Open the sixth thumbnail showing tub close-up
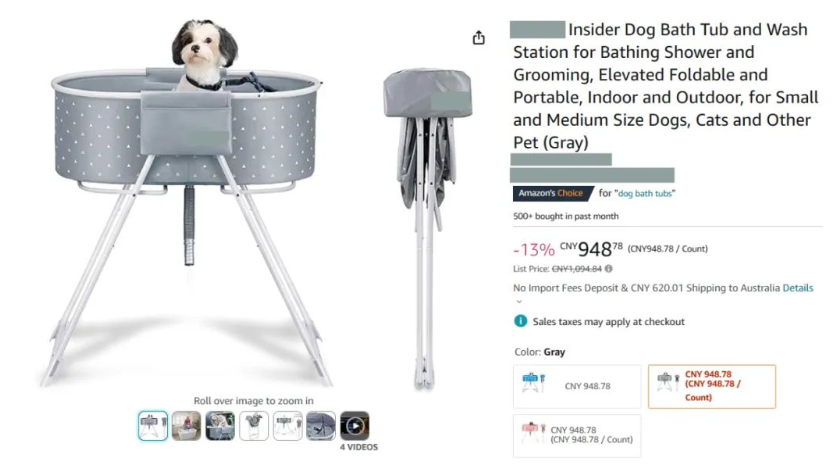The image size is (838, 467). pyautogui.click(x=321, y=426)
